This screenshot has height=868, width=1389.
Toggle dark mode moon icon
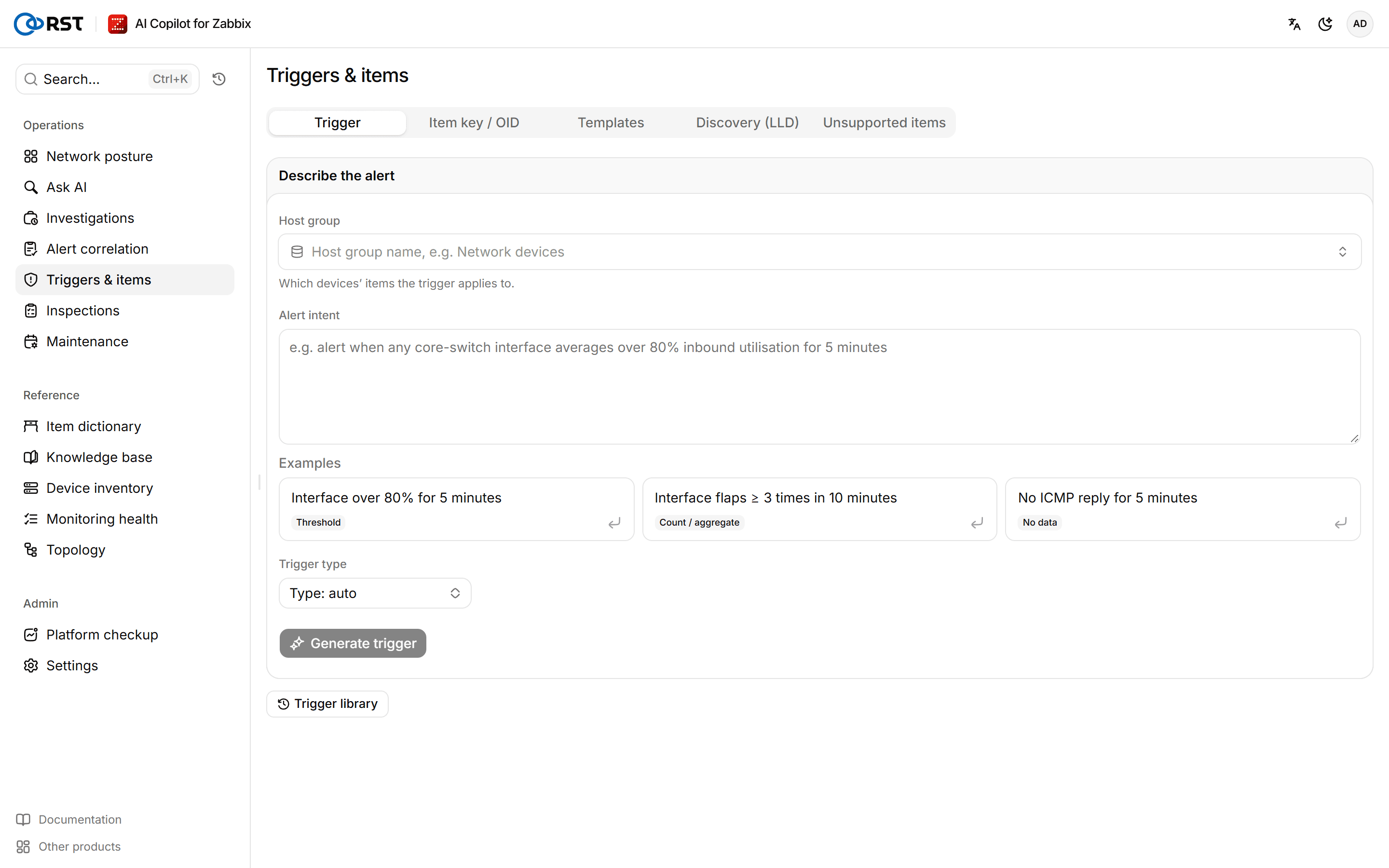[x=1325, y=24]
